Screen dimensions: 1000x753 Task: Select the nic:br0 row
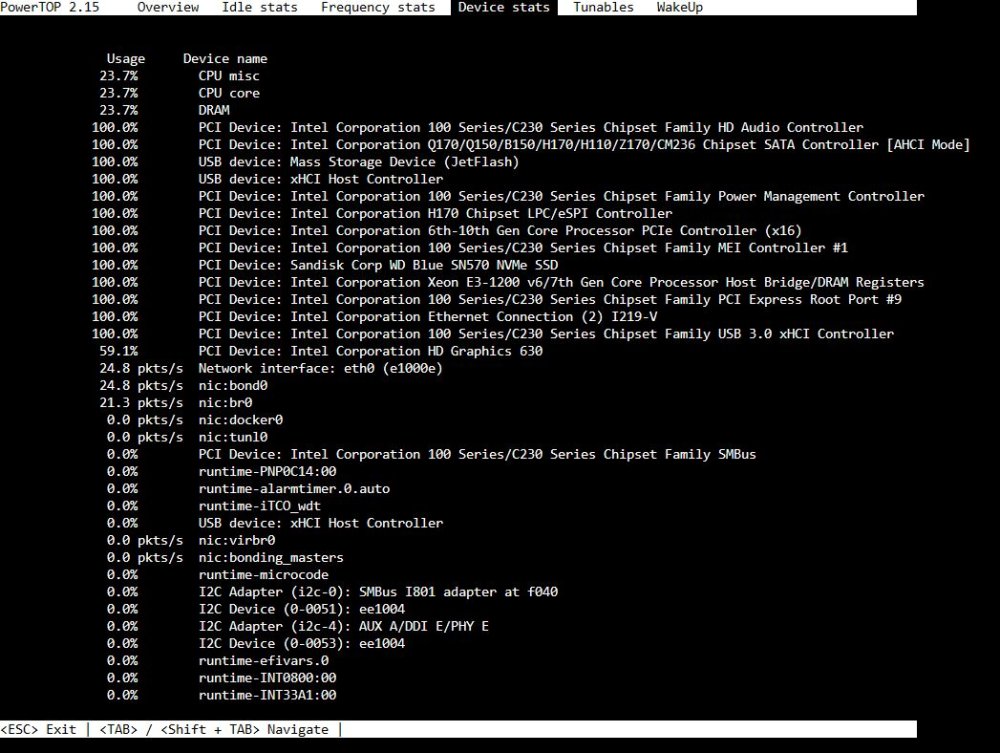(x=175, y=403)
